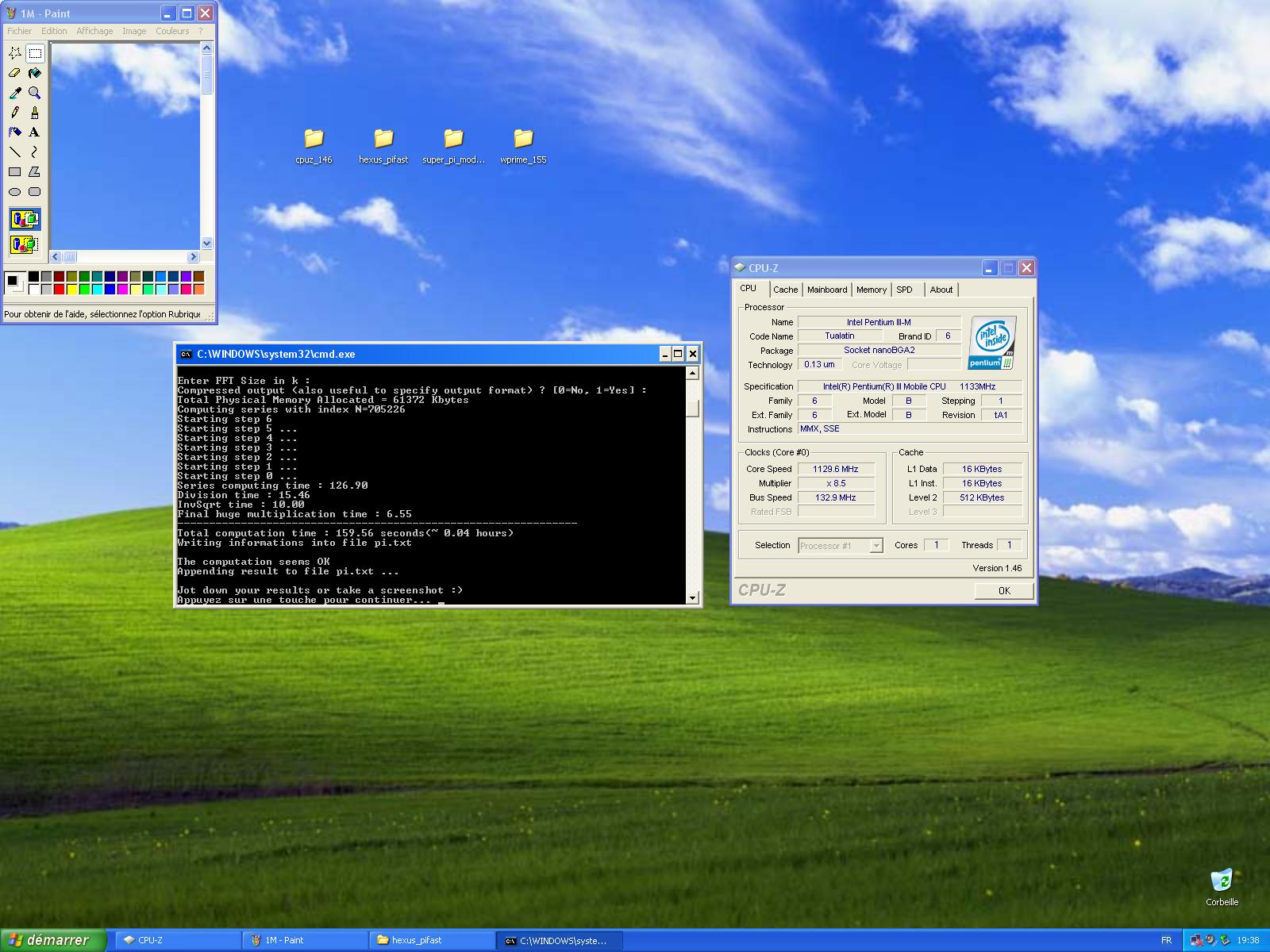1270x952 pixels.
Task: Pick the yellow color swatch in palette
Action: pyautogui.click(x=71, y=289)
